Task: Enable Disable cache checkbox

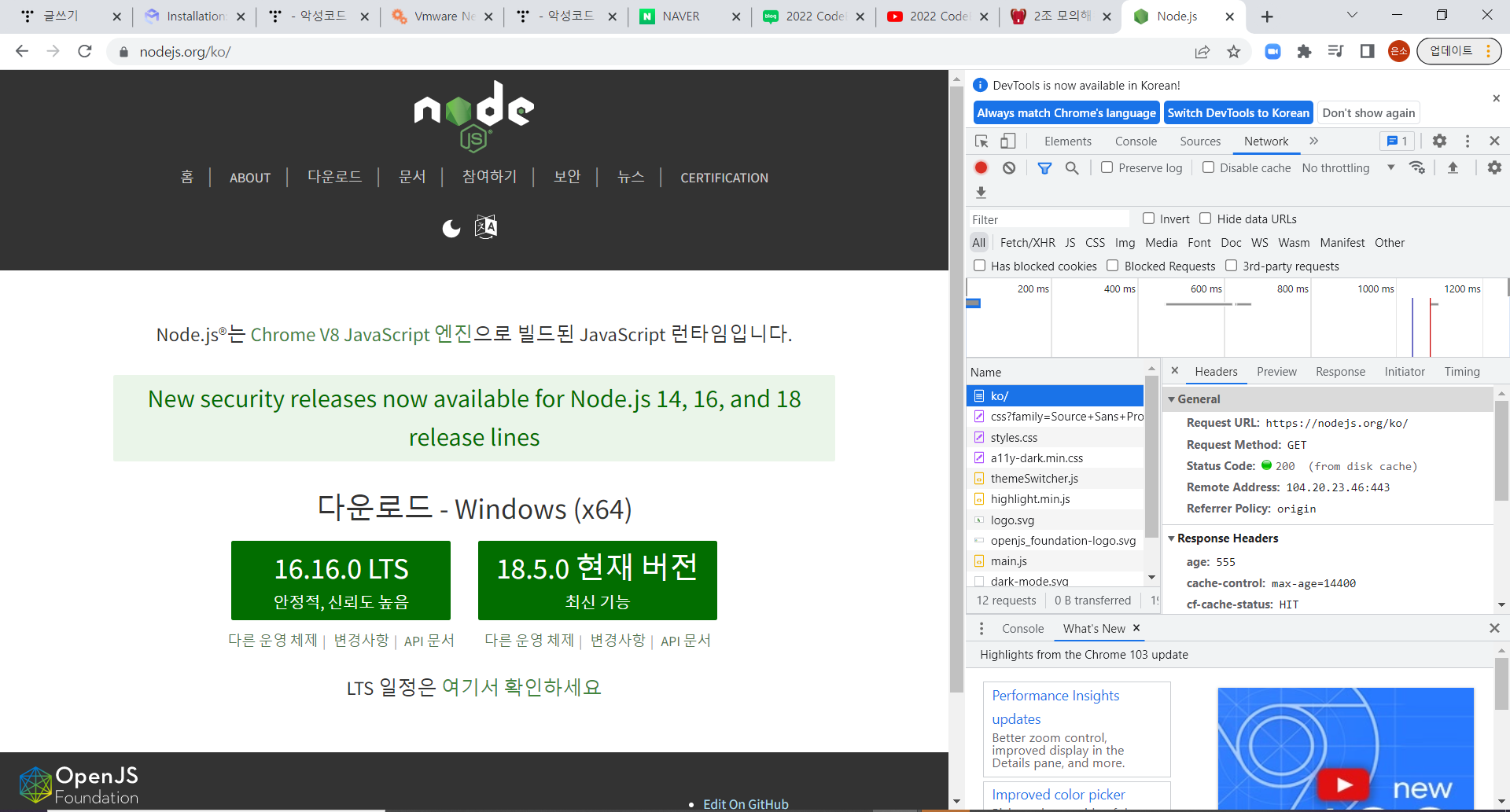Action: pos(1208,167)
